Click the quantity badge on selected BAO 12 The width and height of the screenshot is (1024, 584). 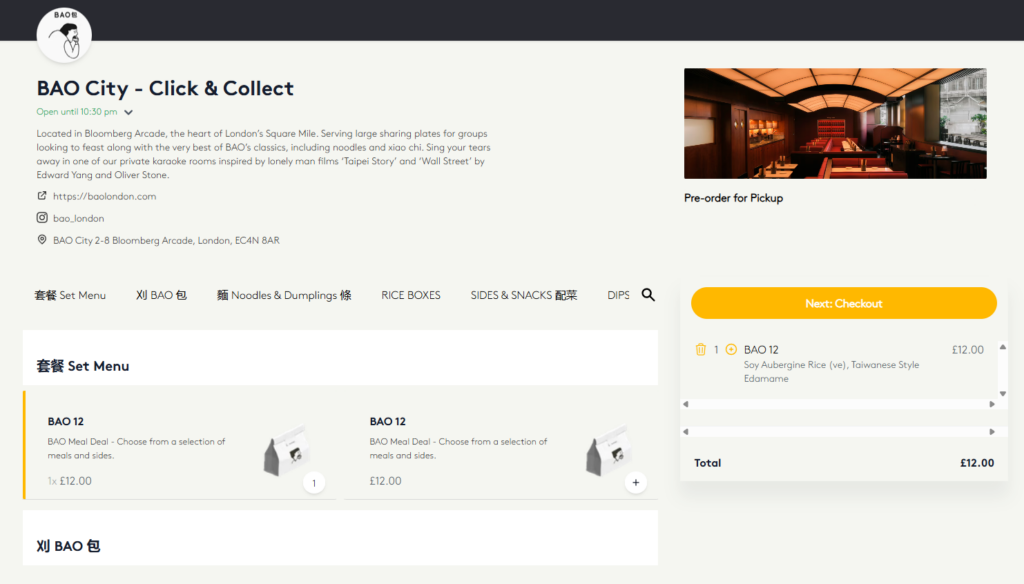pos(313,482)
